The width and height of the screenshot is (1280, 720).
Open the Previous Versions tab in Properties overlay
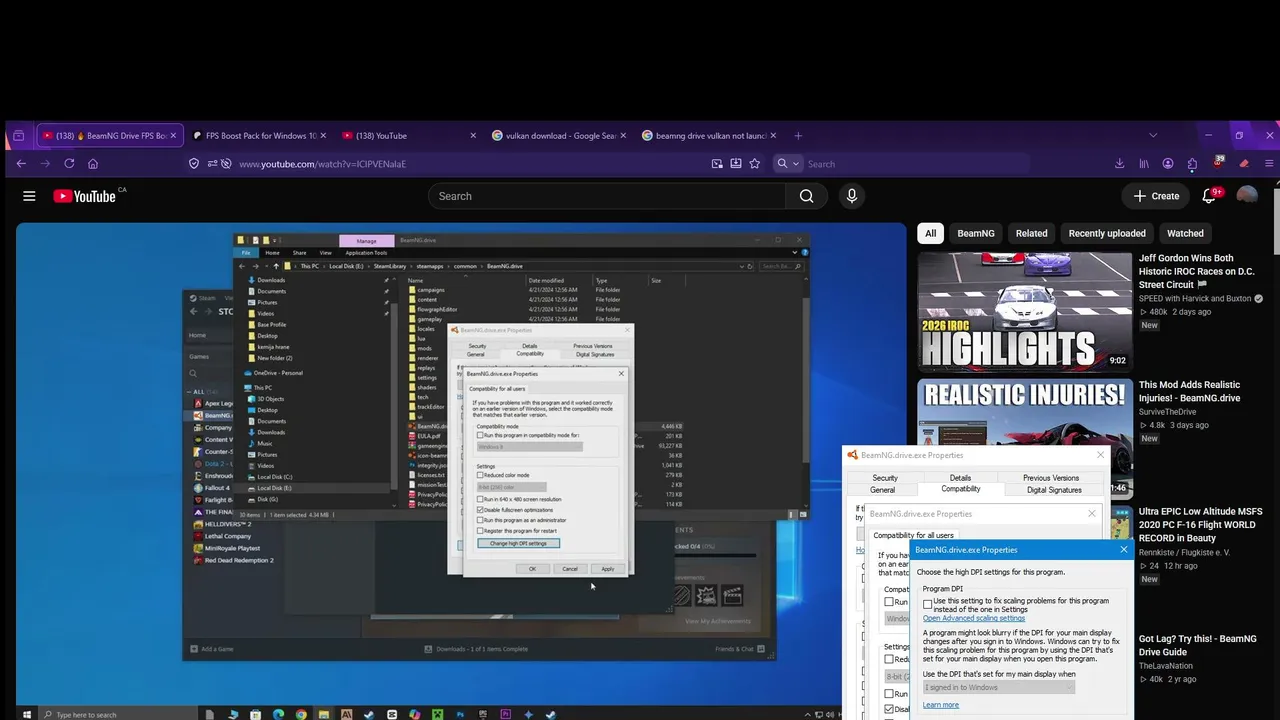(1051, 478)
